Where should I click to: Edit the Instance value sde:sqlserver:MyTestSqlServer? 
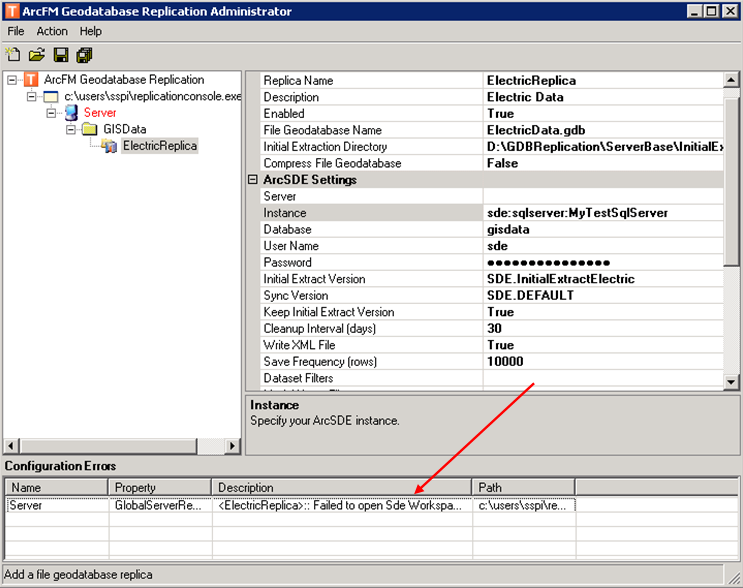coord(603,213)
